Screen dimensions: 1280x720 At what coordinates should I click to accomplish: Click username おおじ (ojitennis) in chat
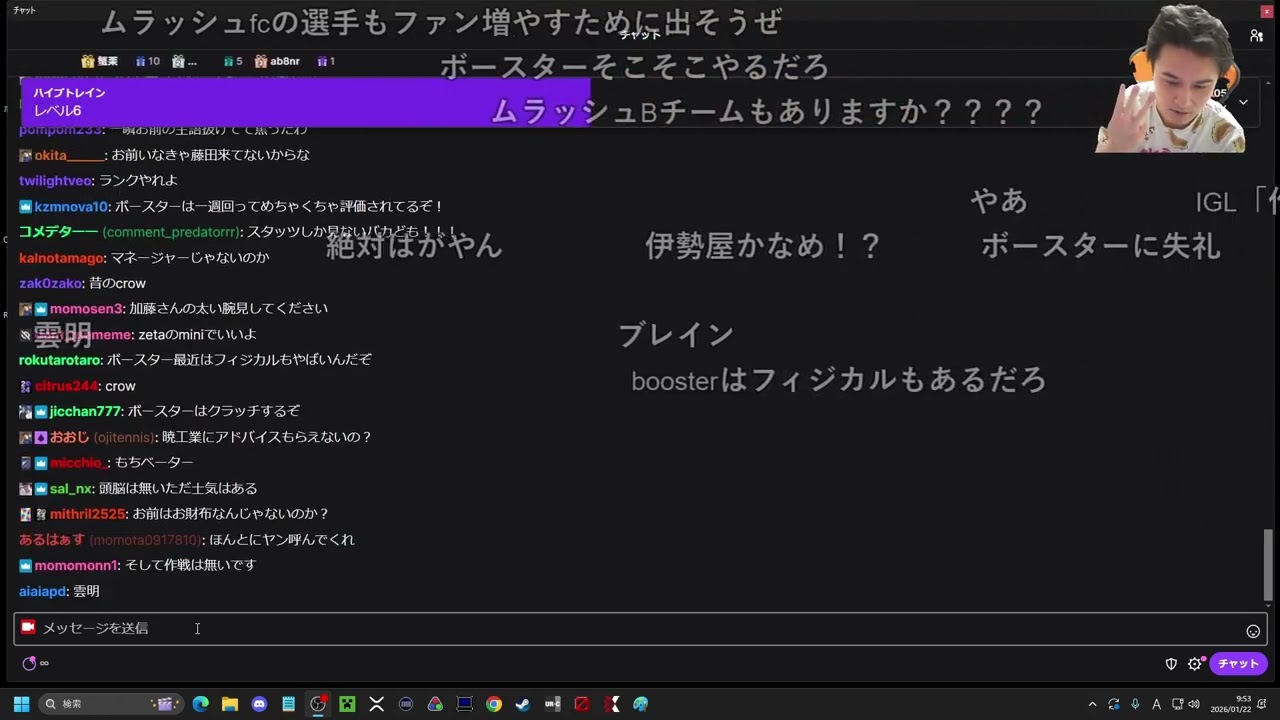[x=102, y=437]
